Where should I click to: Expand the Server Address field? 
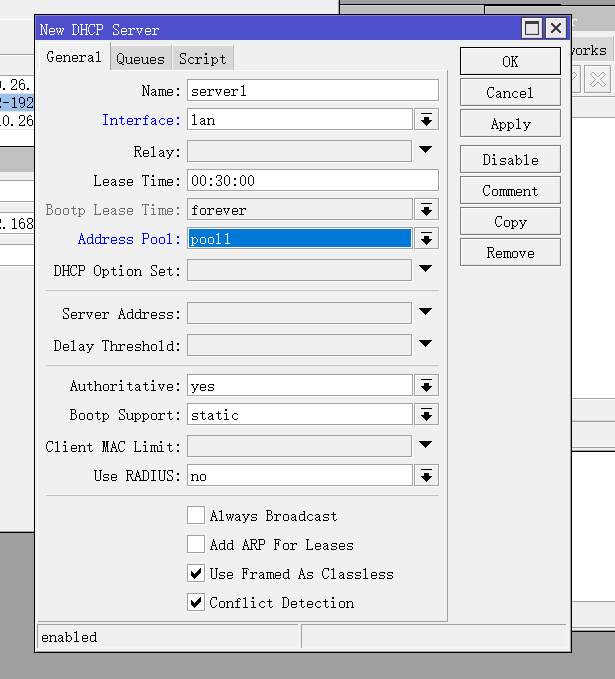426,313
